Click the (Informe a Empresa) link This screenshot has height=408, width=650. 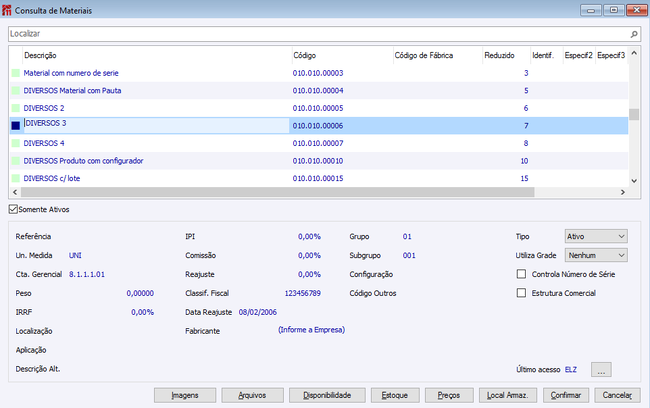click(x=311, y=330)
